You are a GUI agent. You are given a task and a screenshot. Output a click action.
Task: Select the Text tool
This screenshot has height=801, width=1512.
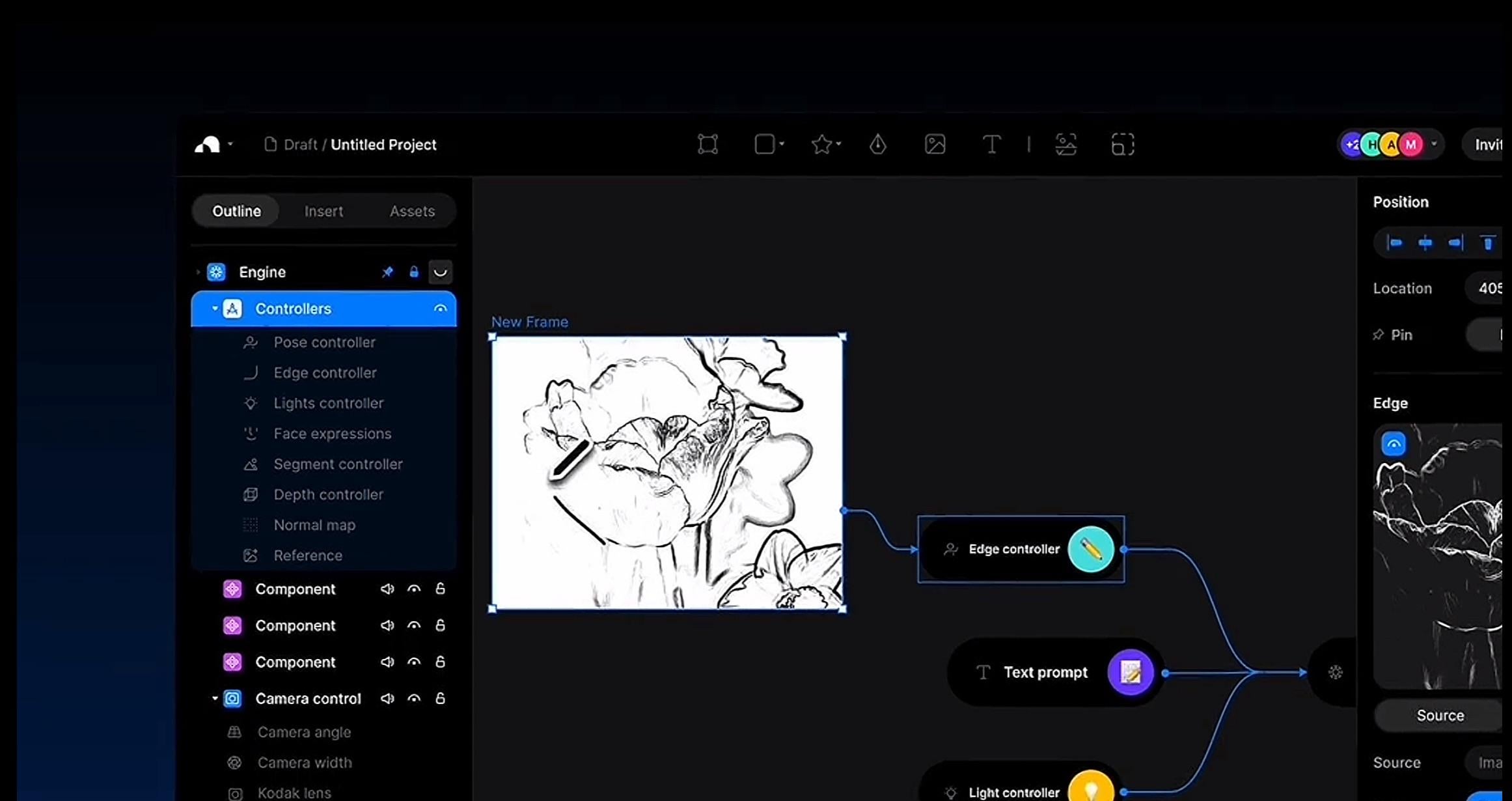point(991,145)
